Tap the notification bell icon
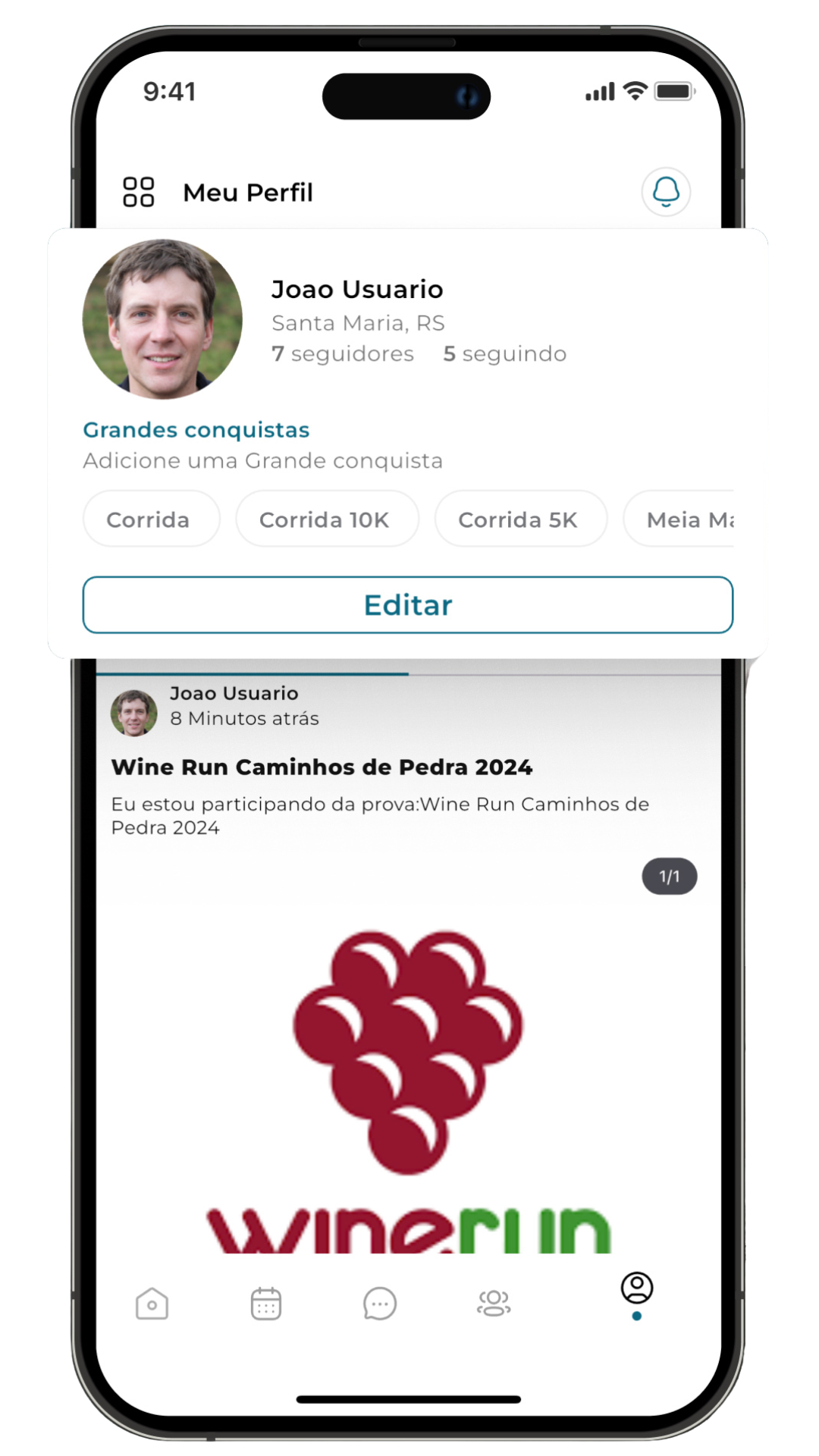The image size is (819, 1456). [x=666, y=192]
